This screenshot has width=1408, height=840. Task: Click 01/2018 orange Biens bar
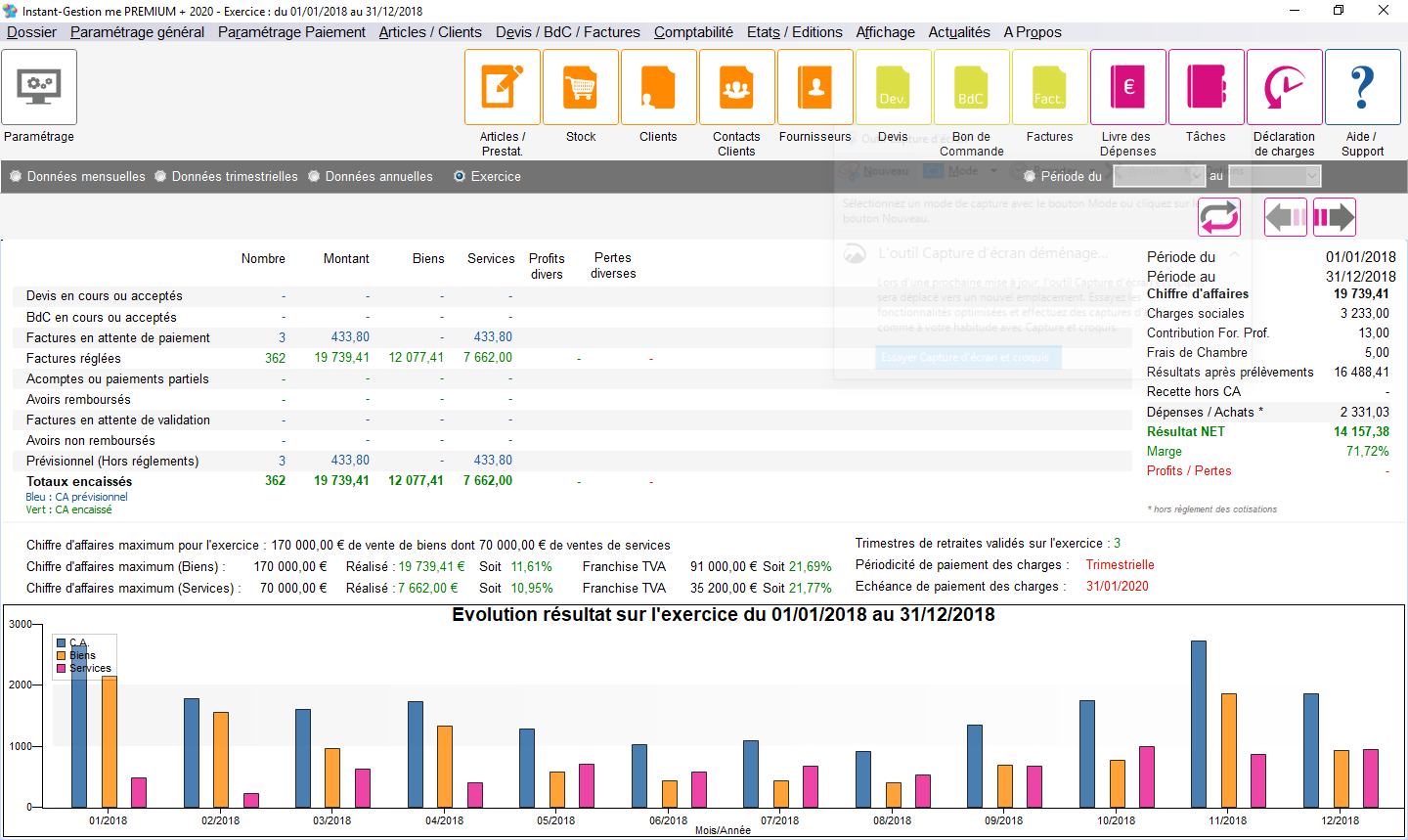pyautogui.click(x=110, y=741)
